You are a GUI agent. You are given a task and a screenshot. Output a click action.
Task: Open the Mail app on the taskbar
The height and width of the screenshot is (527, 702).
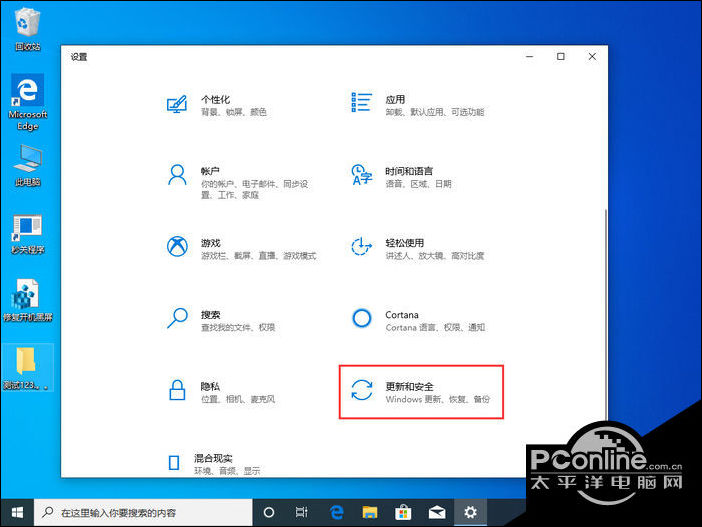coord(437,512)
